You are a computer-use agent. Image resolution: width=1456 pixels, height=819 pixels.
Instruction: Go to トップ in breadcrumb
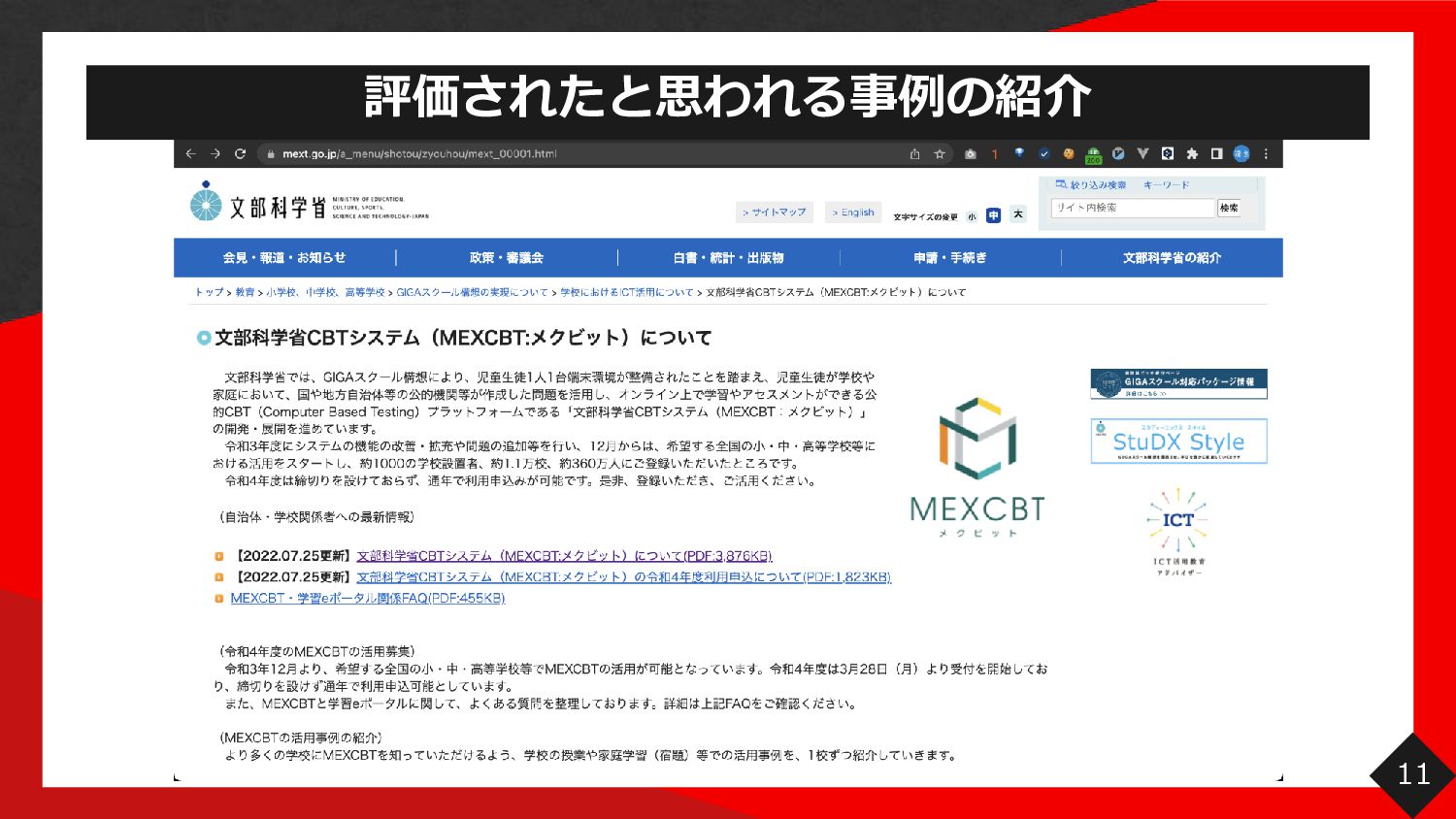click(x=209, y=292)
